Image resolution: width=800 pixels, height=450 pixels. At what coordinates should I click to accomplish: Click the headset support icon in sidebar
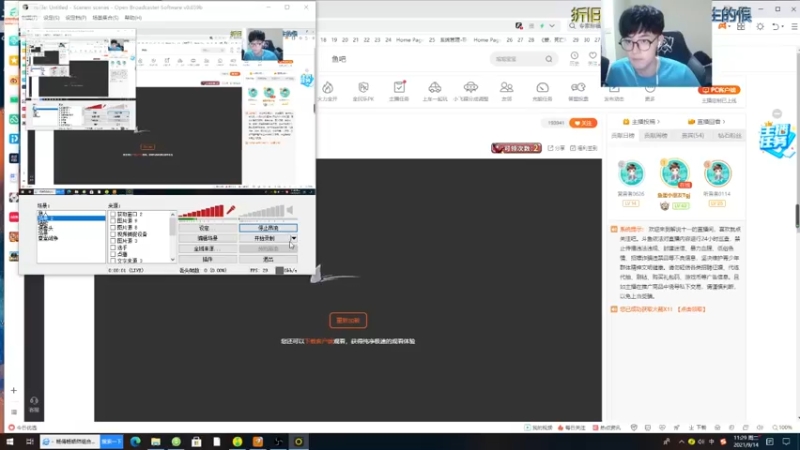(x=34, y=401)
